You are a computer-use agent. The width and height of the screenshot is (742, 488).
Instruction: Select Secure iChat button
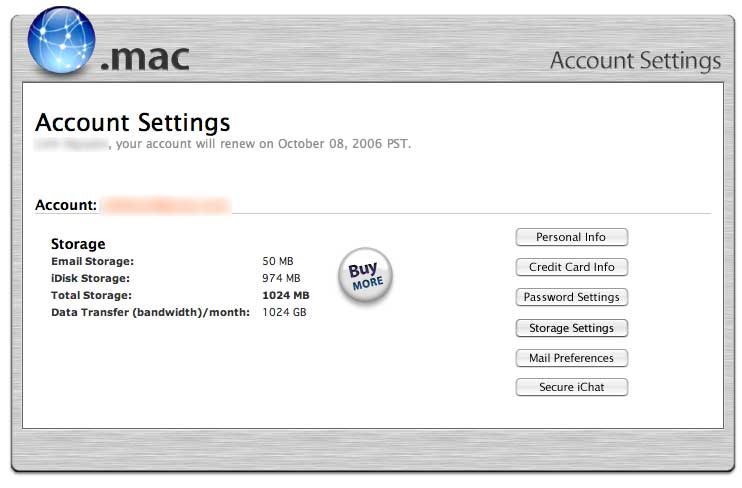pyautogui.click(x=572, y=387)
